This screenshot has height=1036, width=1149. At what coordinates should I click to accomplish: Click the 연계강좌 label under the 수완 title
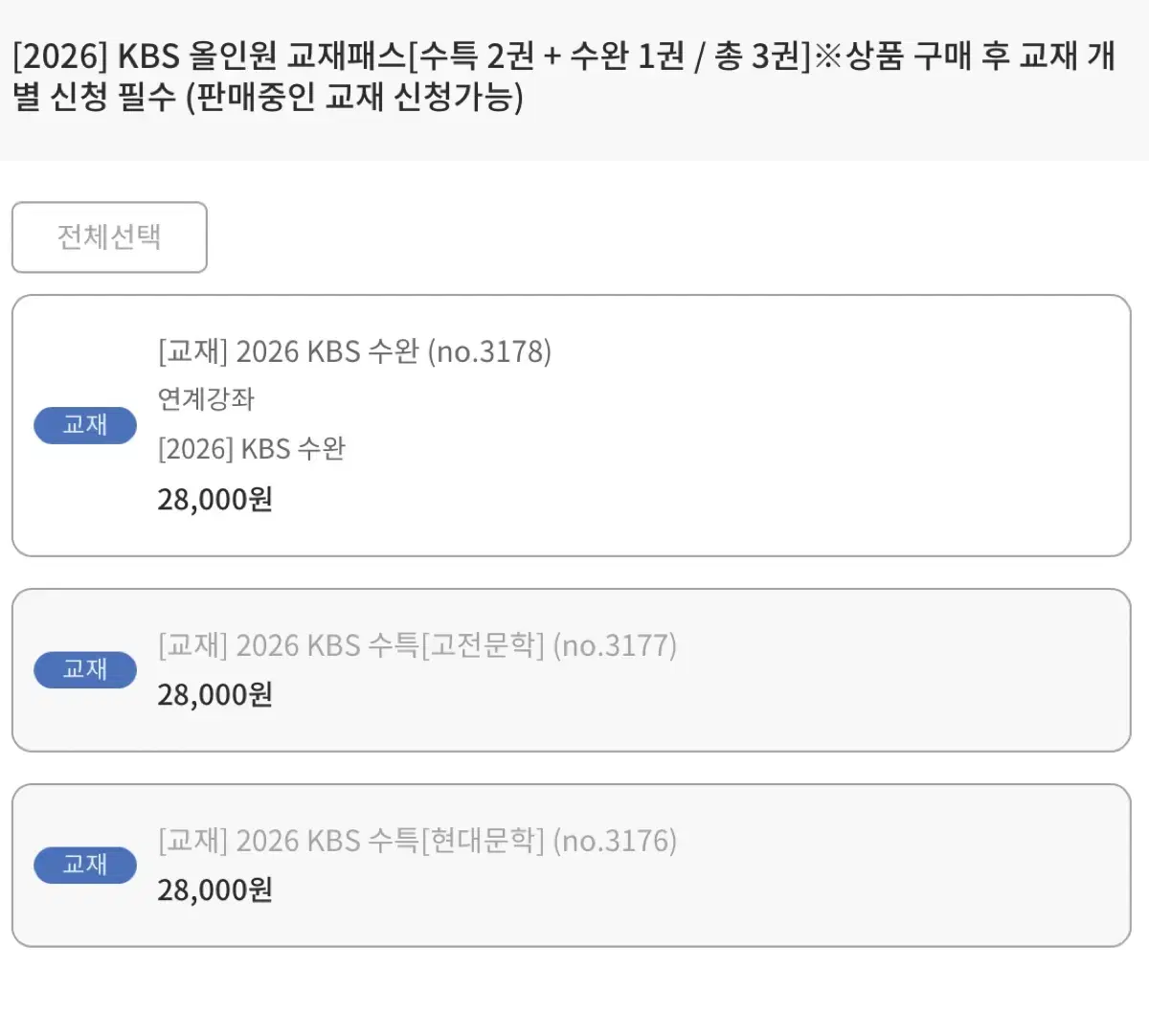[205, 399]
